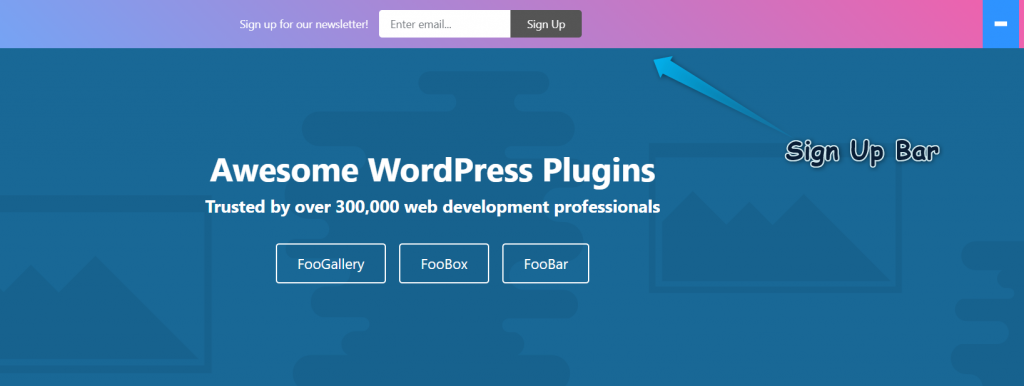Select the FooBox plugin button
Image resolution: width=1024 pixels, height=386 pixels.
444,264
